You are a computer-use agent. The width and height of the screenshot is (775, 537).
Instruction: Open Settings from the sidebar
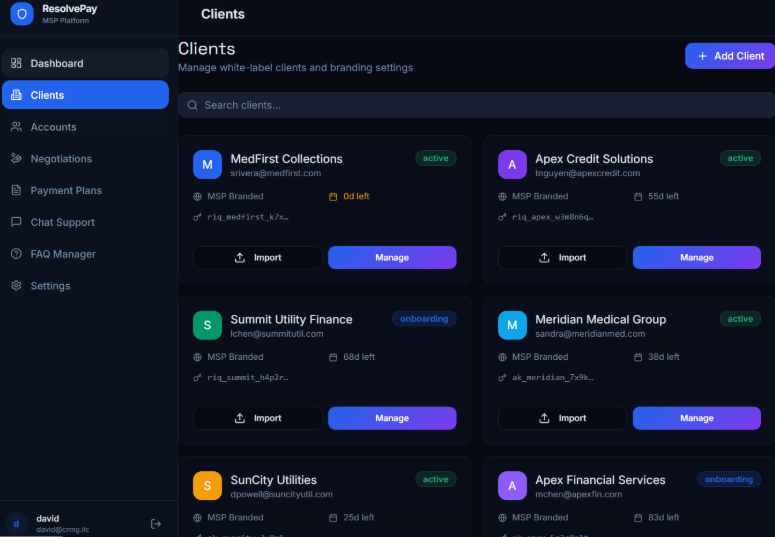50,286
